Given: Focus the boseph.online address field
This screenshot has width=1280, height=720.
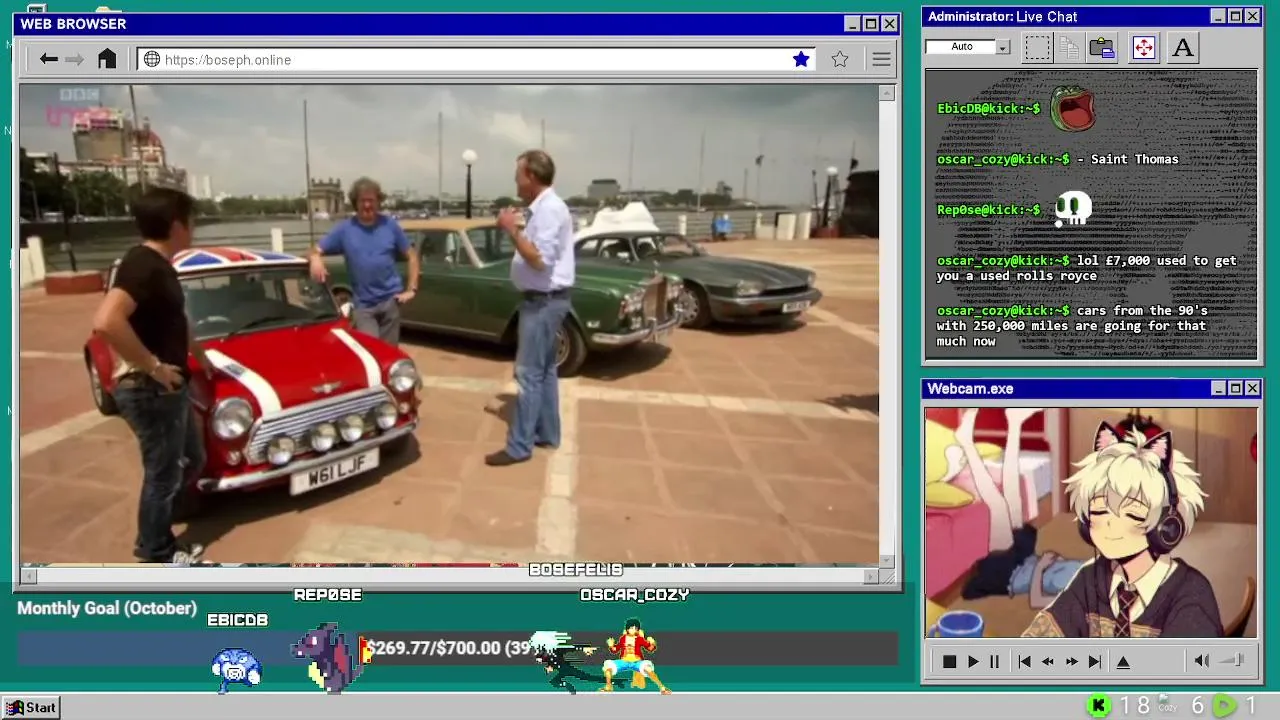Looking at the screenshot, I should tap(475, 60).
